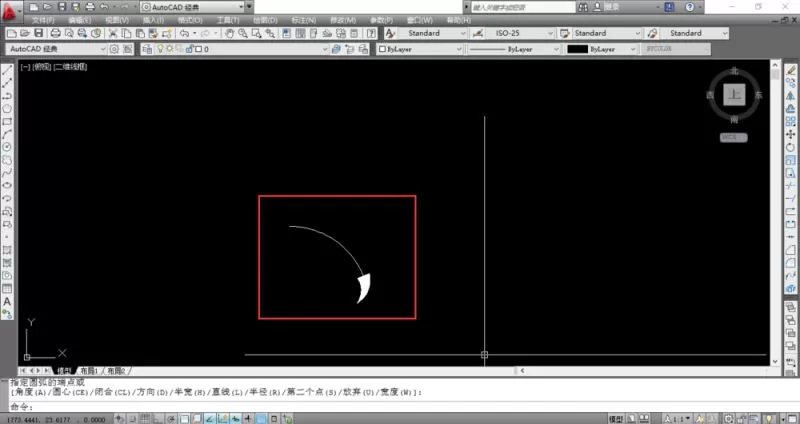Click the ViewCube 上 top face
Screen dimensions: 800x424
point(734,94)
